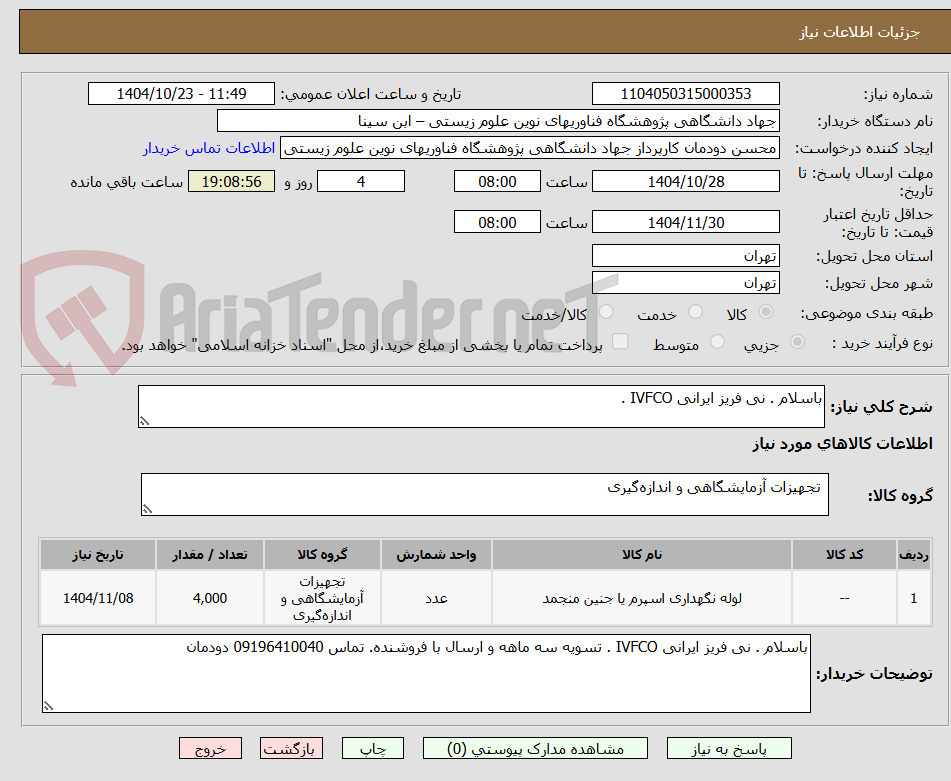Click the پاسخ به نیاز button

point(729,748)
